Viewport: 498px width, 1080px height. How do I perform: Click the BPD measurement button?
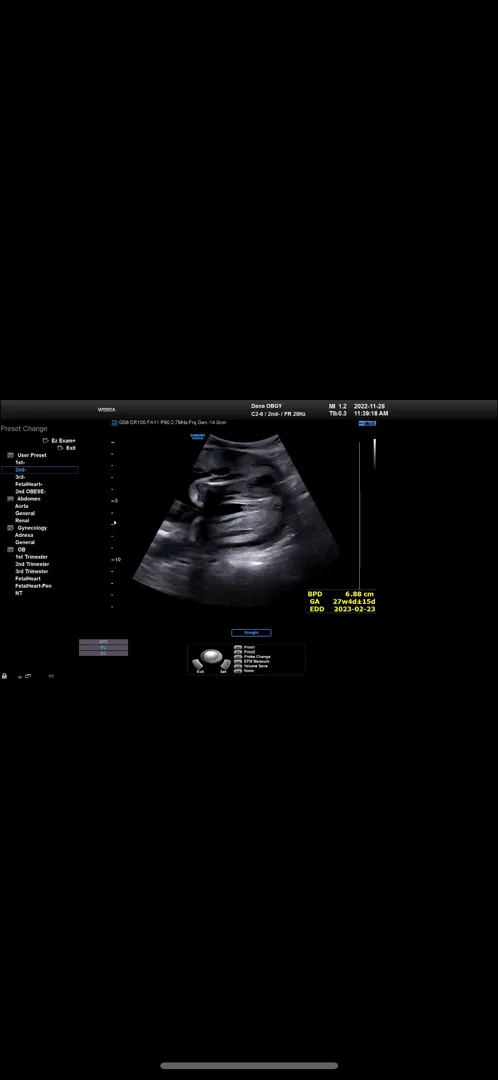pos(103,642)
